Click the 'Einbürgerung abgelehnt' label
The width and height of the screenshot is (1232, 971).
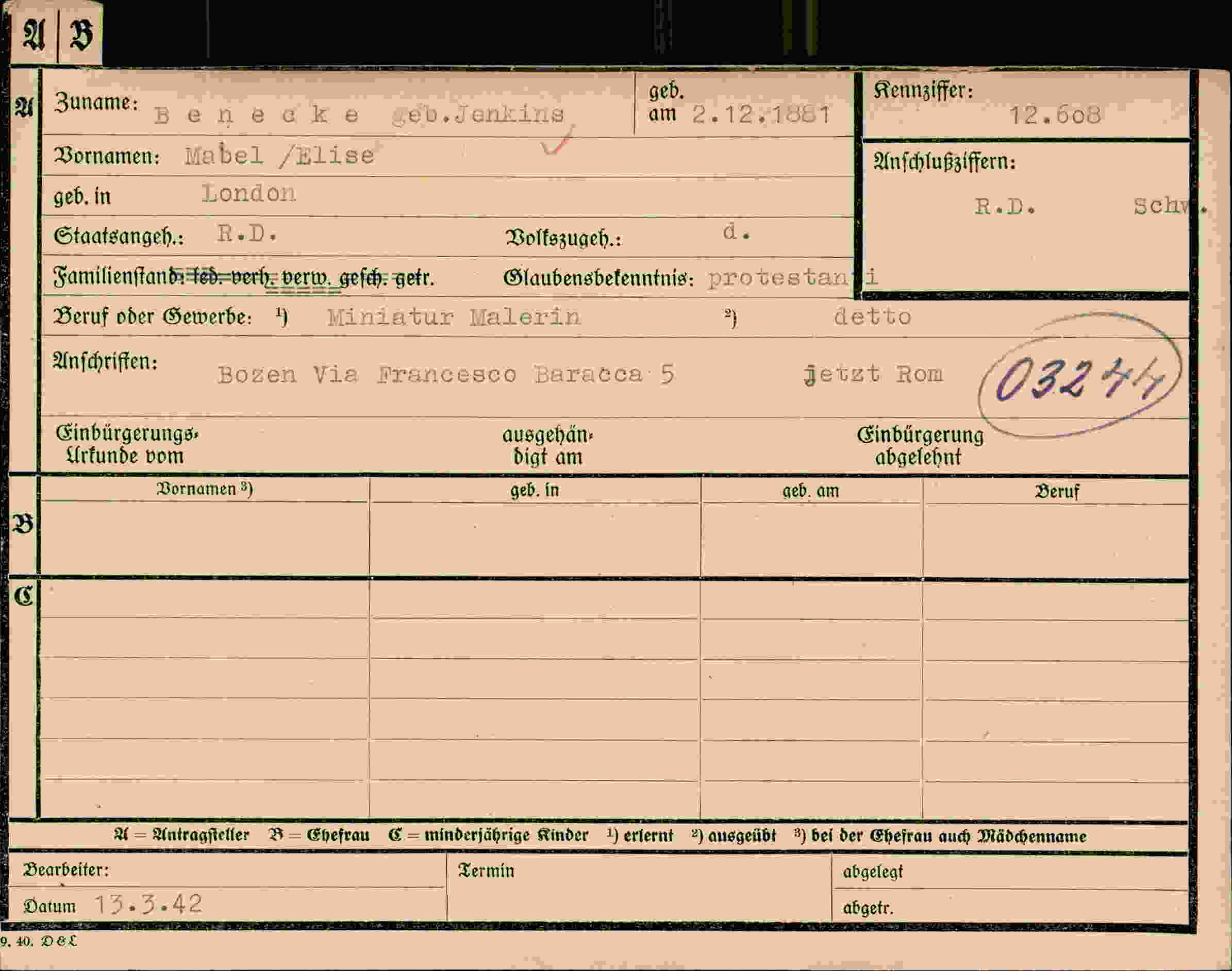point(920,446)
